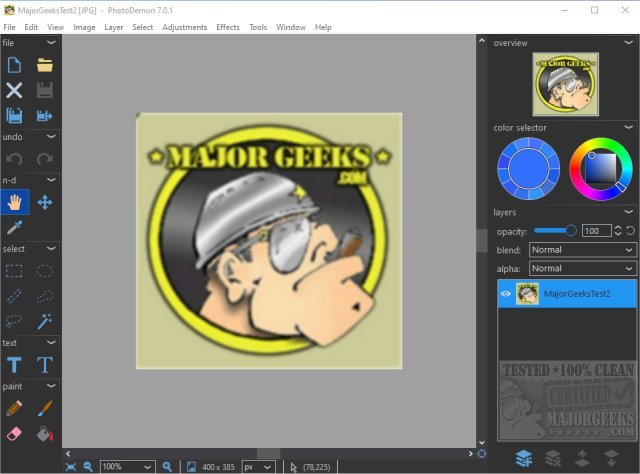Open the blend mode dropdown
The height and width of the screenshot is (474, 640).
[x=582, y=250]
